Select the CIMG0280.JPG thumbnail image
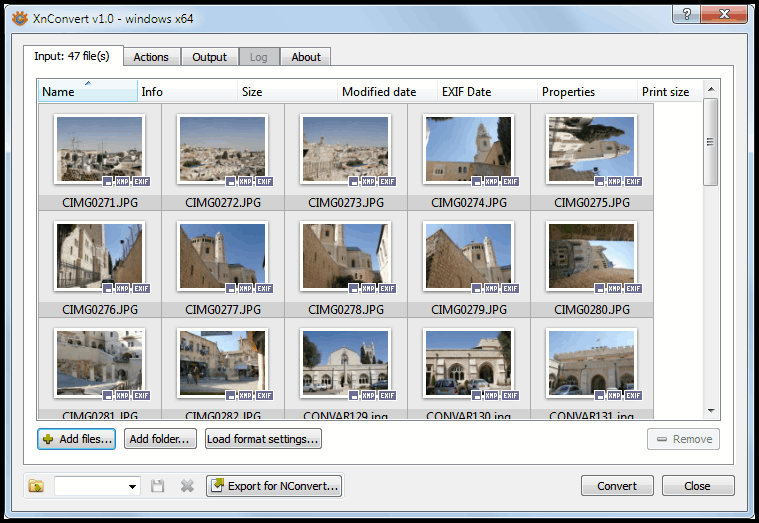The height and width of the screenshot is (523, 759). coord(592,256)
